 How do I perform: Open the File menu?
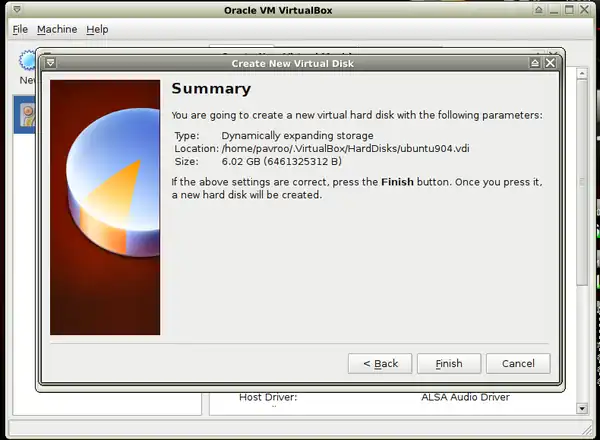click(21, 29)
